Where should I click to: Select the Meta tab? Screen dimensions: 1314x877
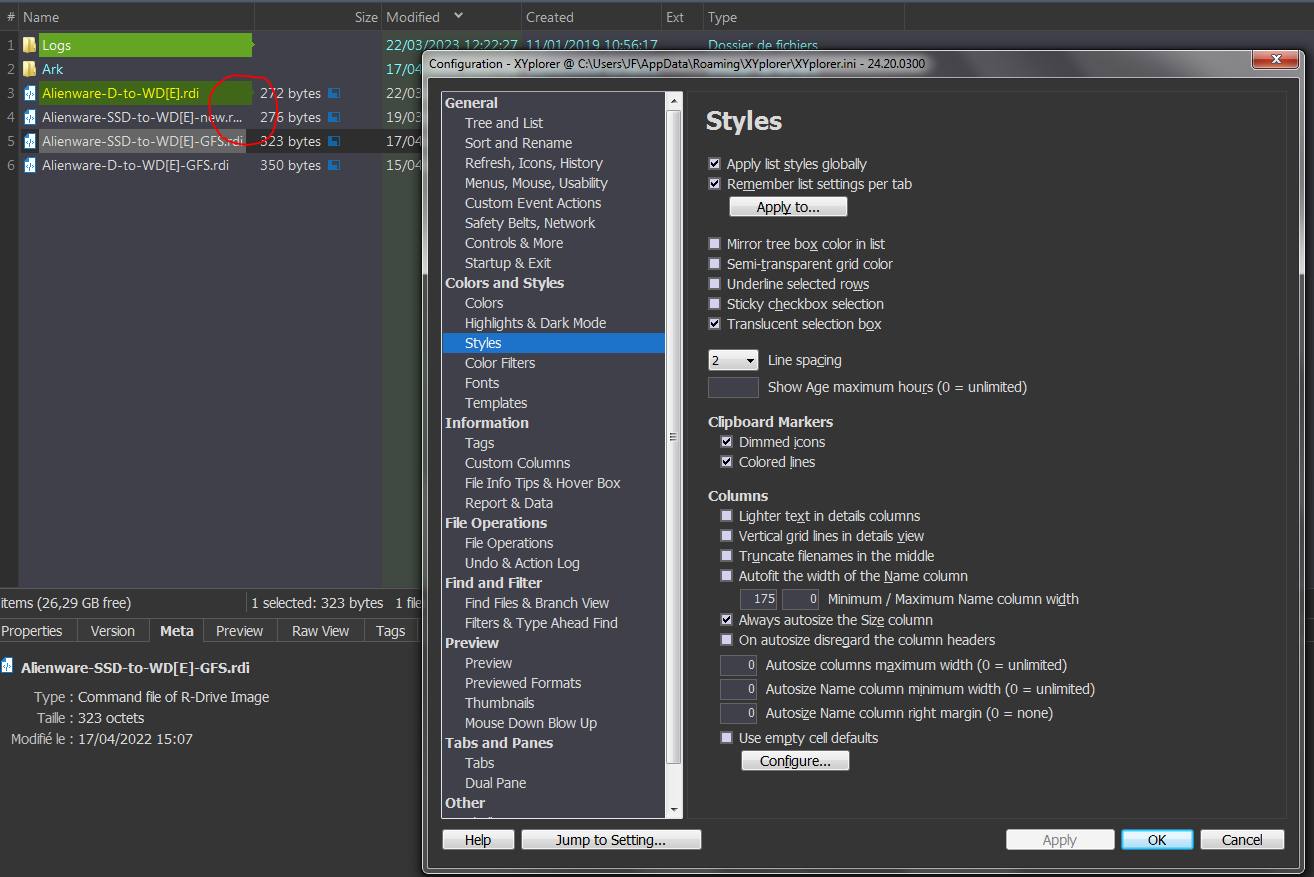coord(177,631)
